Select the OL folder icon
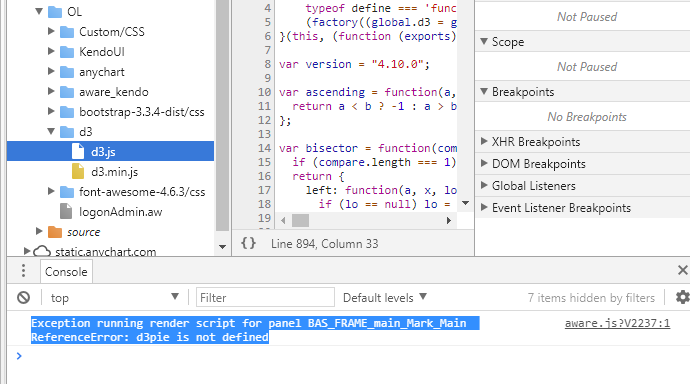The image size is (690, 384). [55, 12]
